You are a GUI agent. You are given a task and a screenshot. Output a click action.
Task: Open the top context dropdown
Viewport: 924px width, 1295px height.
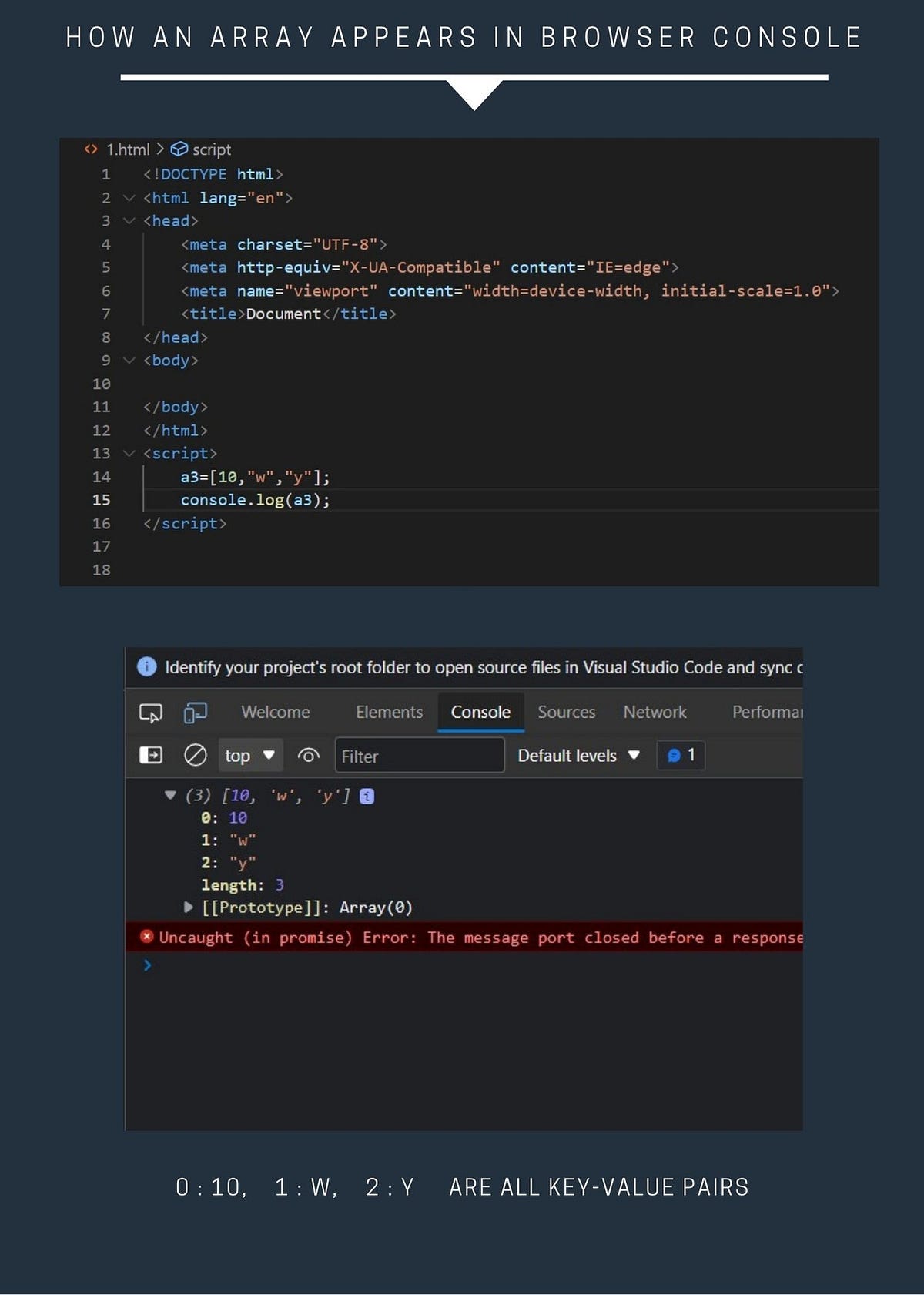(x=249, y=756)
